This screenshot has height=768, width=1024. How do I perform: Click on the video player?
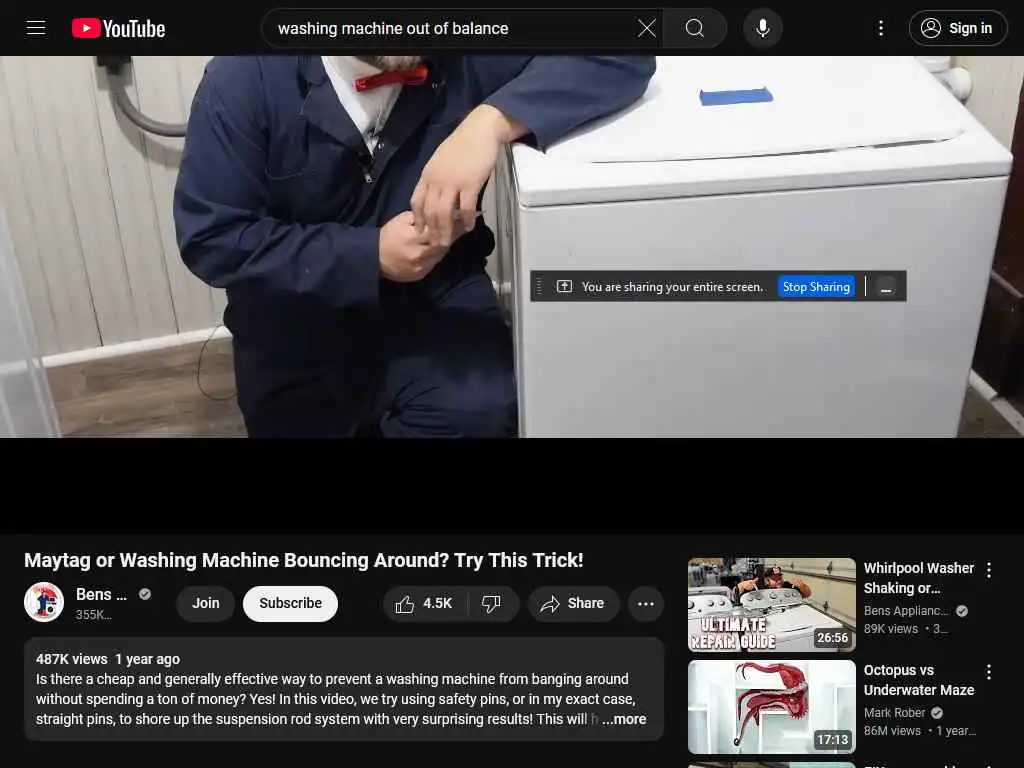click(512, 247)
